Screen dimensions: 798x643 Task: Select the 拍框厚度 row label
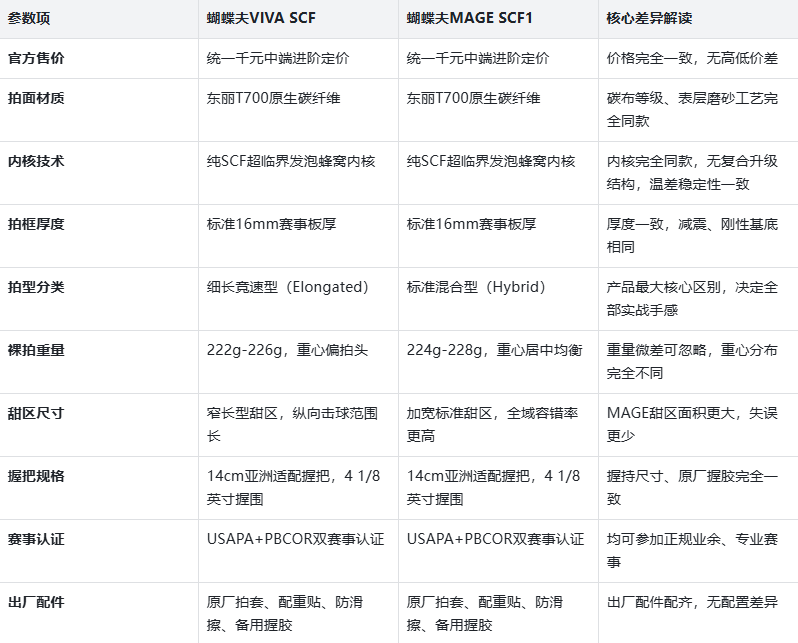pos(36,224)
